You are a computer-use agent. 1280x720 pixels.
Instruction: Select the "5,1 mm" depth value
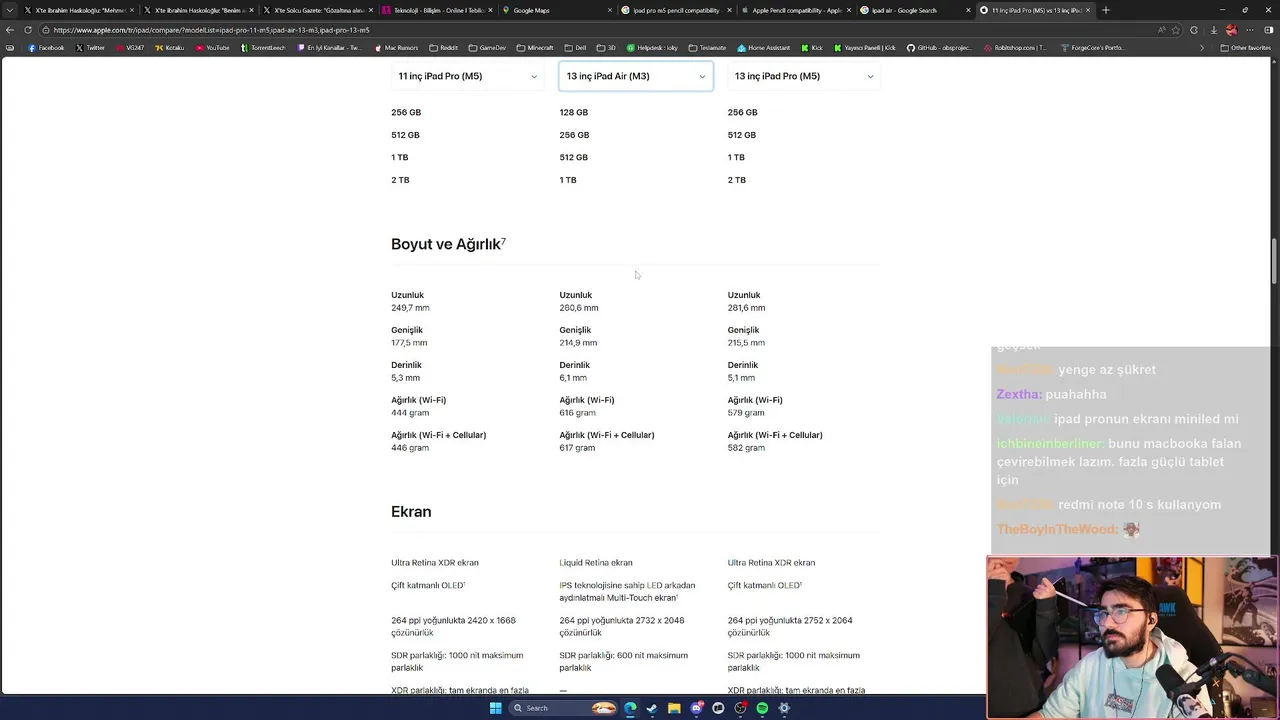741,378
